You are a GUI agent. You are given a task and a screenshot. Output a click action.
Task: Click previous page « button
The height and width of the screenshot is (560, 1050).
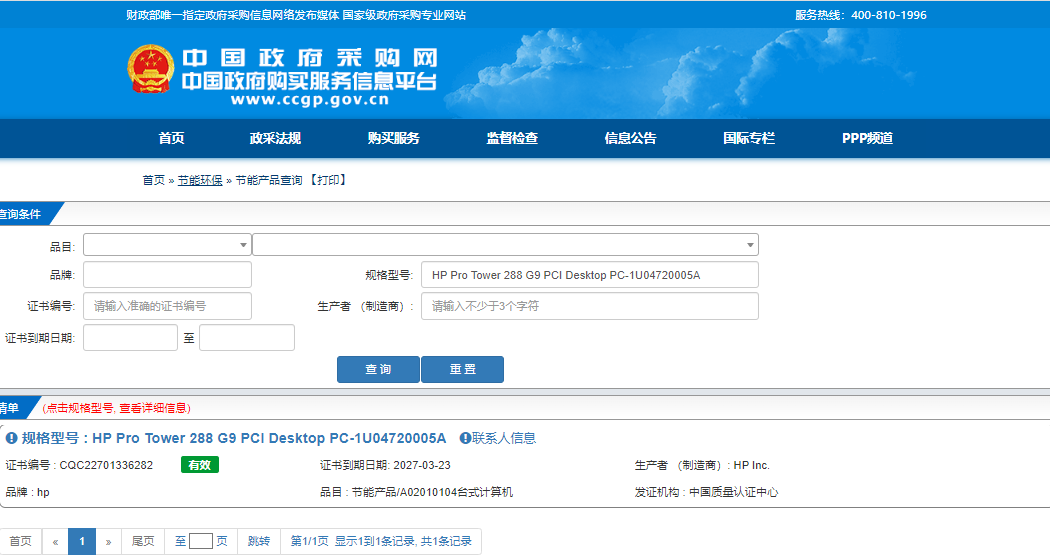pyautogui.click(x=55, y=541)
